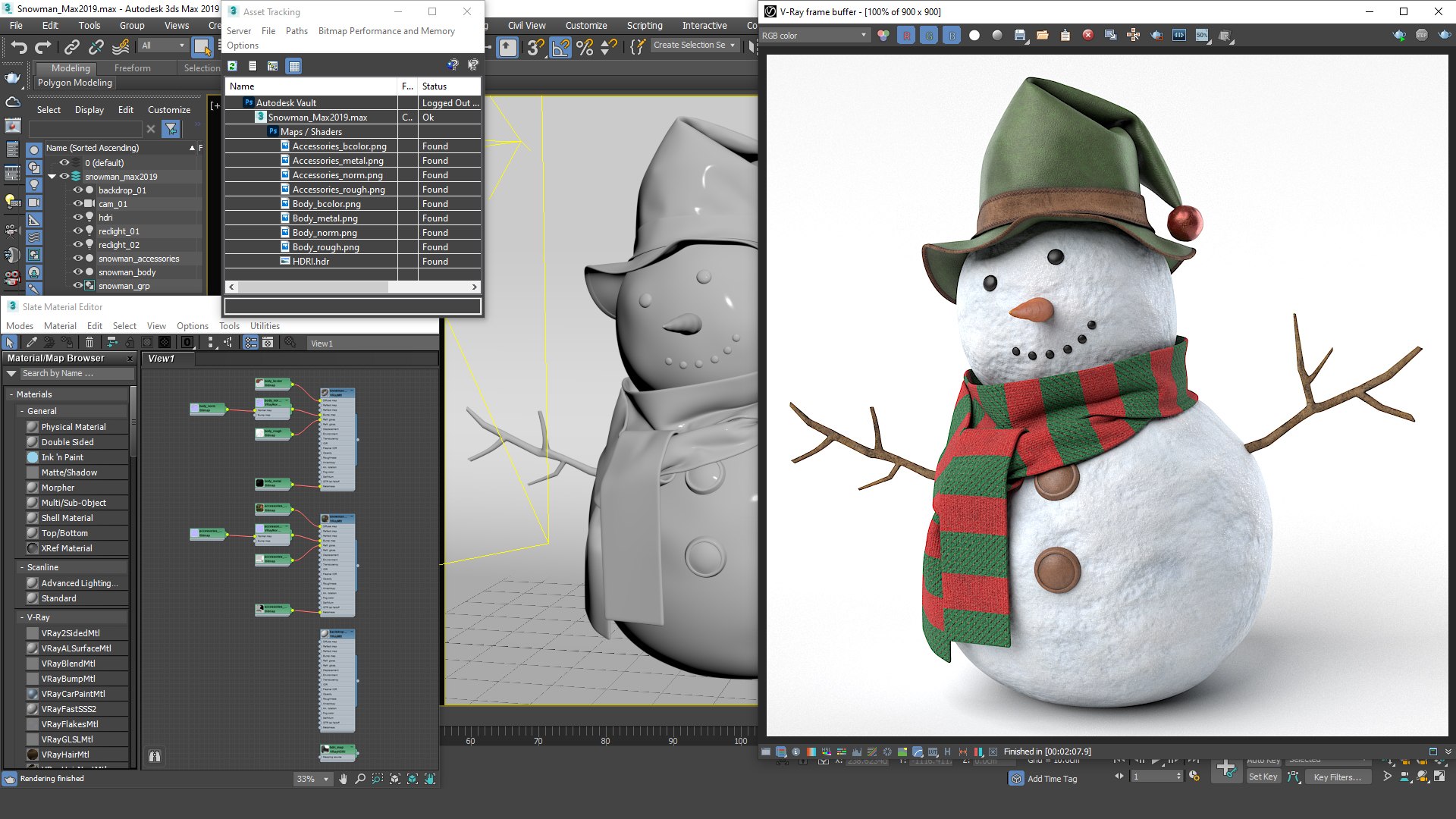Click the Pan tool hand icon
This screenshot has height=819, width=1456.
tap(343, 779)
